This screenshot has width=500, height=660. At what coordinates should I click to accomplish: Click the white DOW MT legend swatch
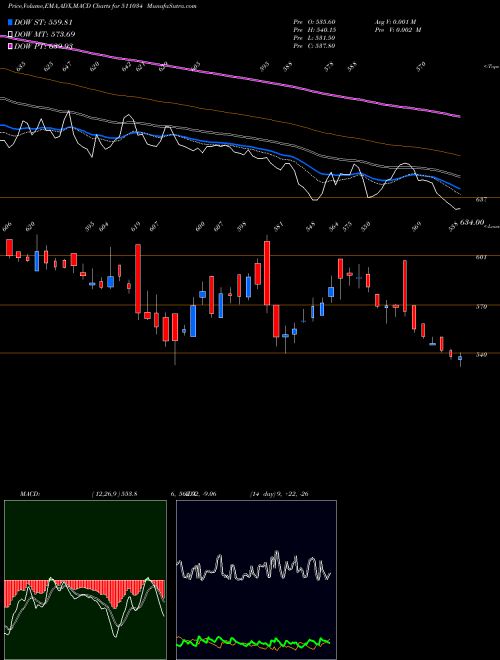[x=10, y=35]
